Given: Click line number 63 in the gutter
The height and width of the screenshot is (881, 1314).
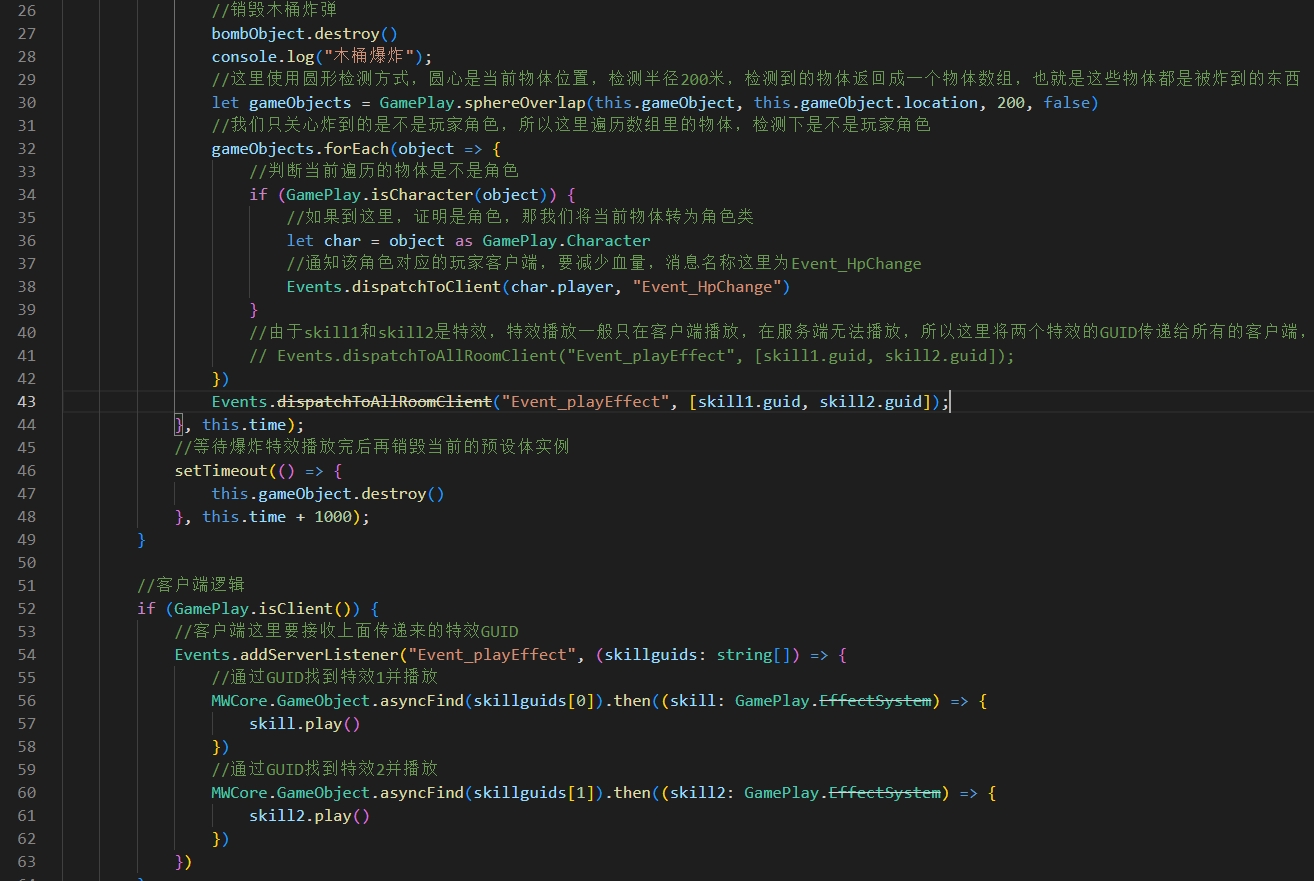Looking at the screenshot, I should (27, 862).
